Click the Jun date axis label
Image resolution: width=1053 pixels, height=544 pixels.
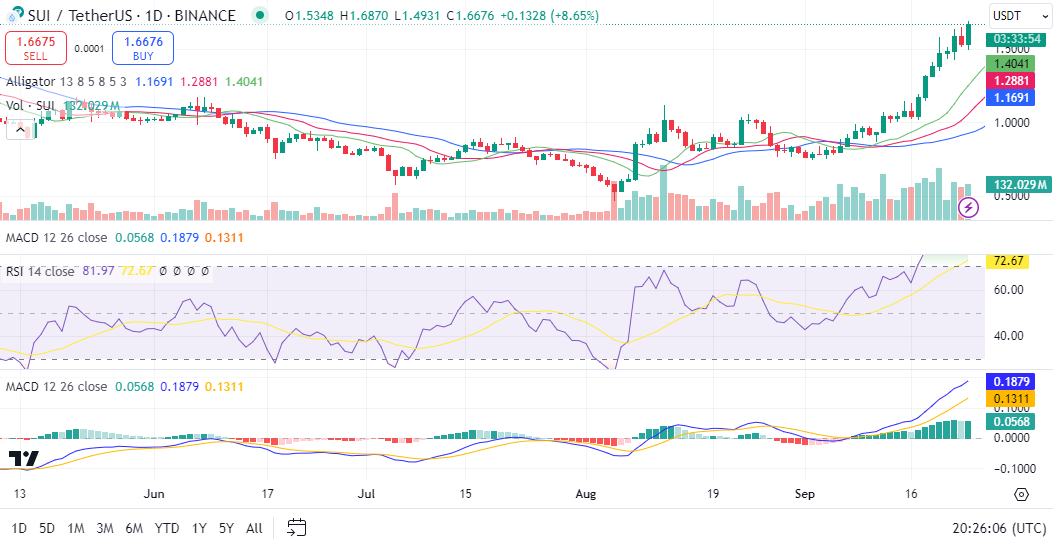pos(154,494)
